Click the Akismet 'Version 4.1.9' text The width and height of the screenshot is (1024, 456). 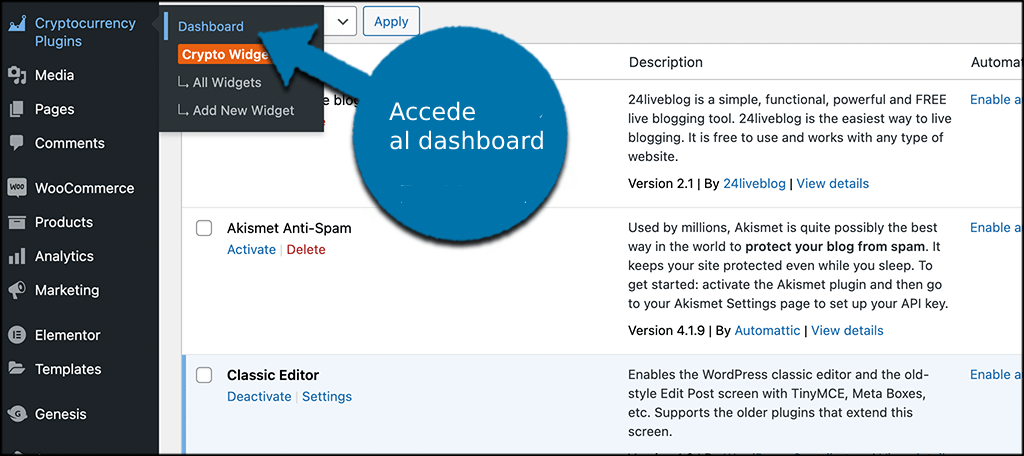(666, 331)
